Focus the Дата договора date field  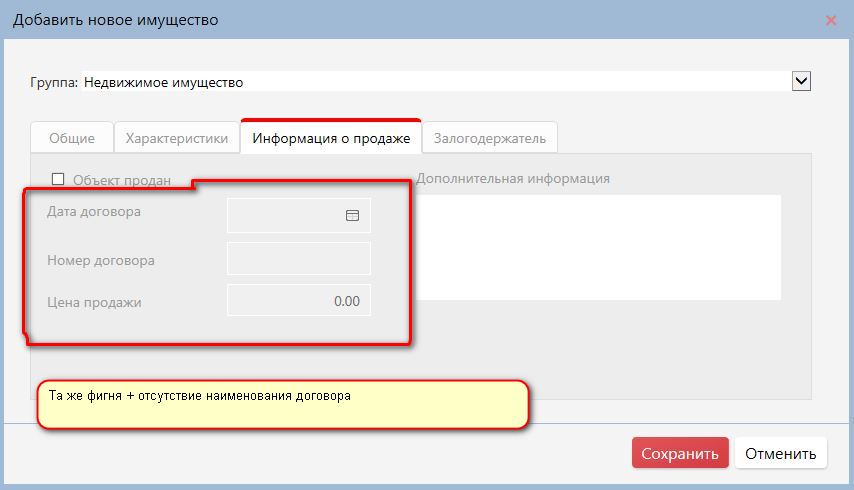coord(285,215)
